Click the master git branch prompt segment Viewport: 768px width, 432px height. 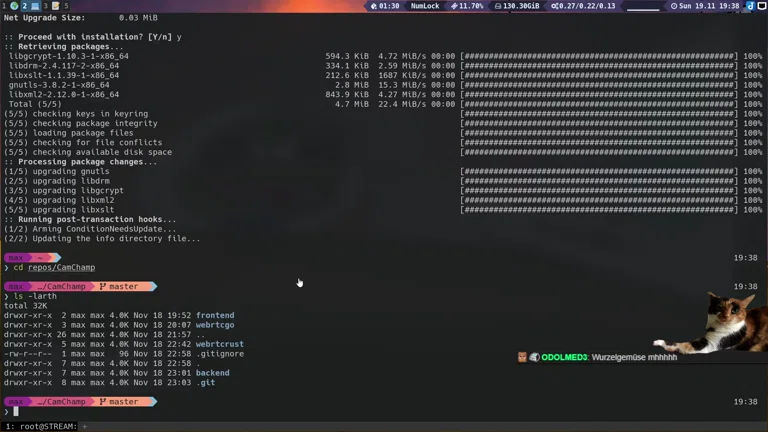123,402
